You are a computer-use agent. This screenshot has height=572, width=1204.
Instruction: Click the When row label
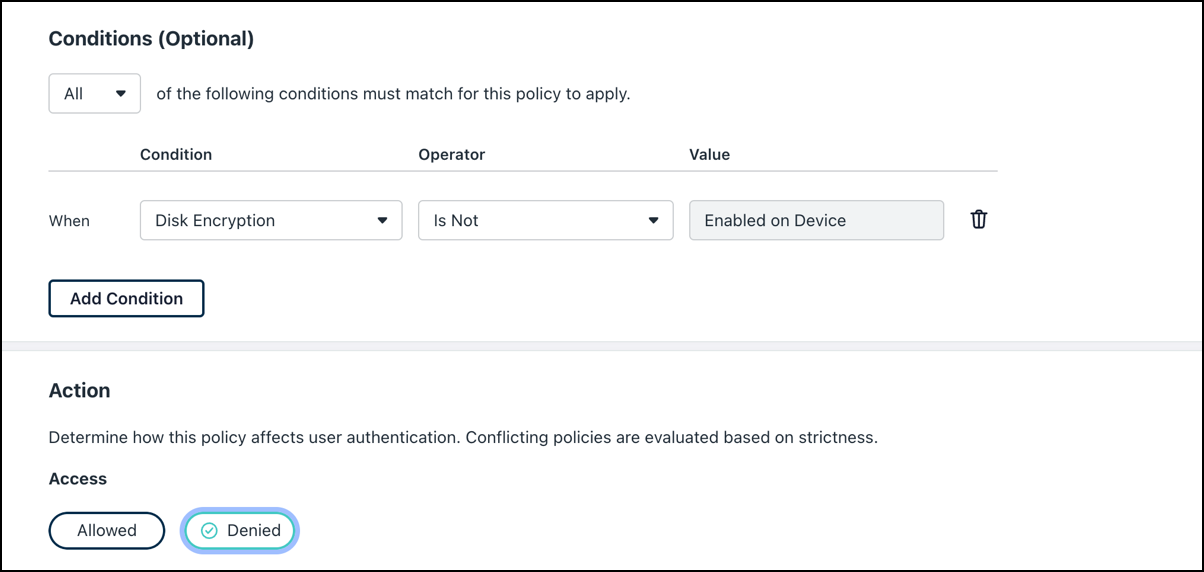point(69,221)
